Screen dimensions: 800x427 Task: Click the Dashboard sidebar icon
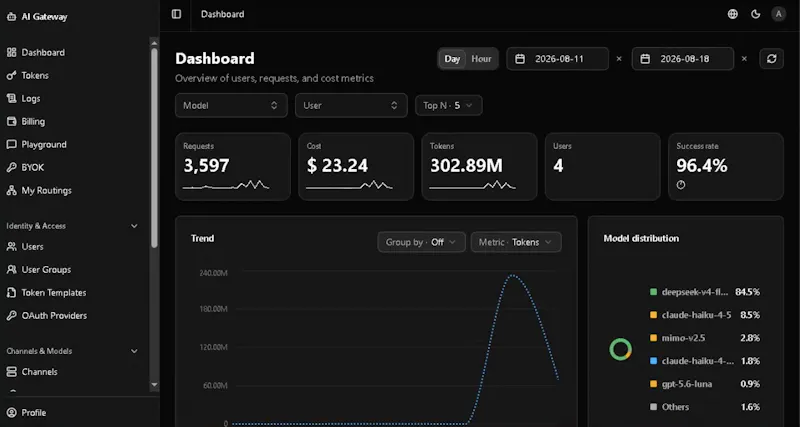click(11, 53)
